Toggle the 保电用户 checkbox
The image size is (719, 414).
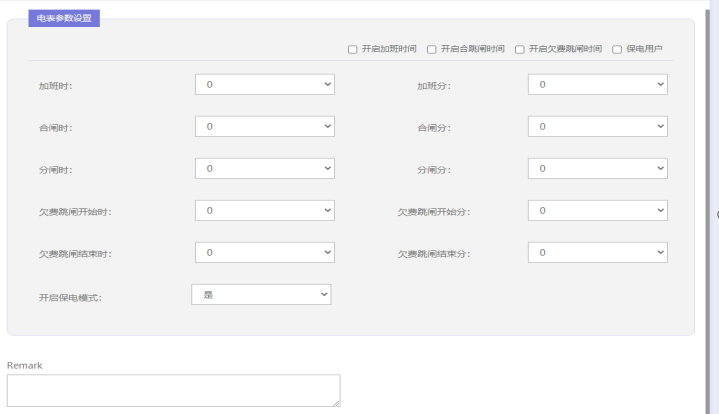[617, 49]
